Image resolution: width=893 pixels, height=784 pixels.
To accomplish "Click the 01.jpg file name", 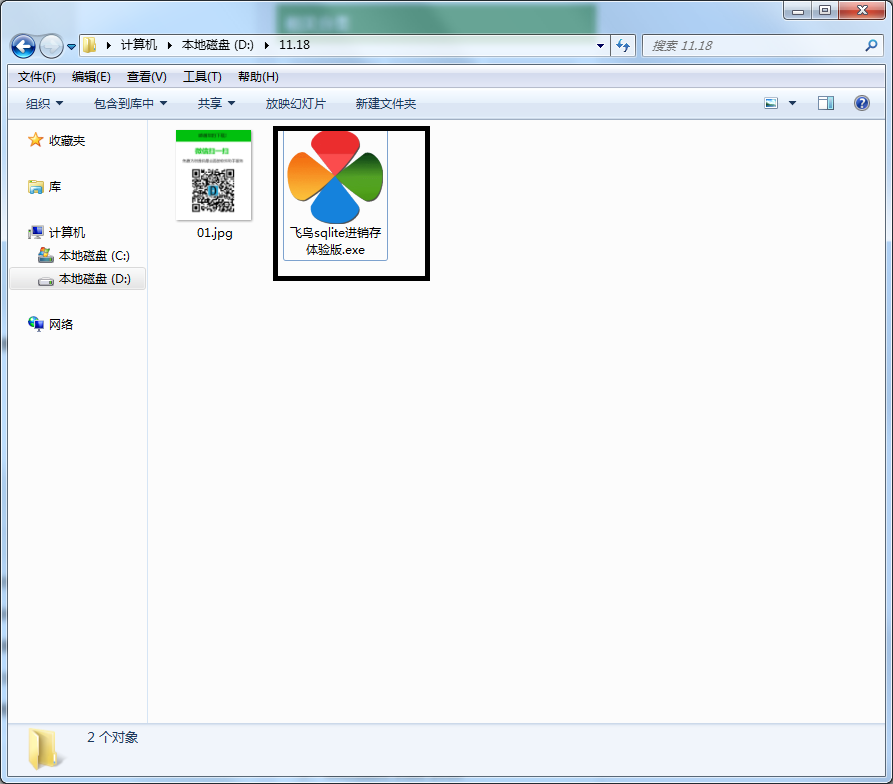I will (x=215, y=233).
